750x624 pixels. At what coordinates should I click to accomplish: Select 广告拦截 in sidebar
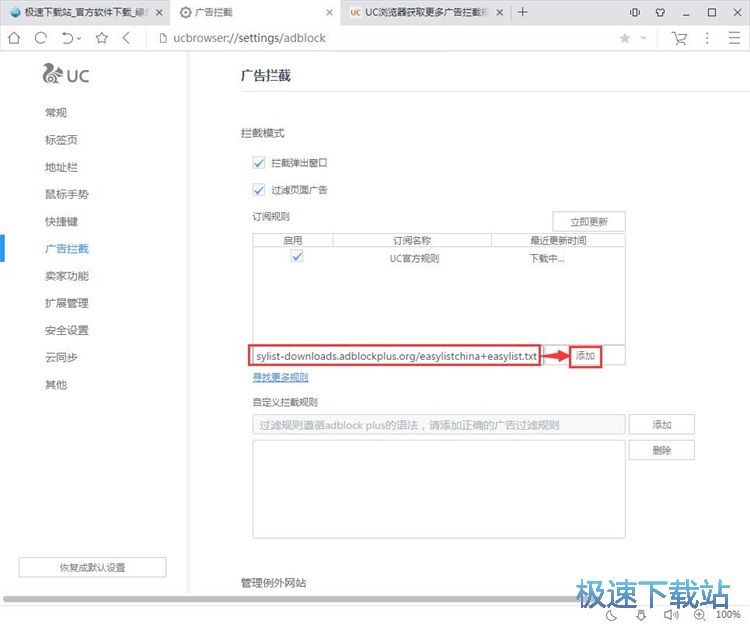[66, 249]
